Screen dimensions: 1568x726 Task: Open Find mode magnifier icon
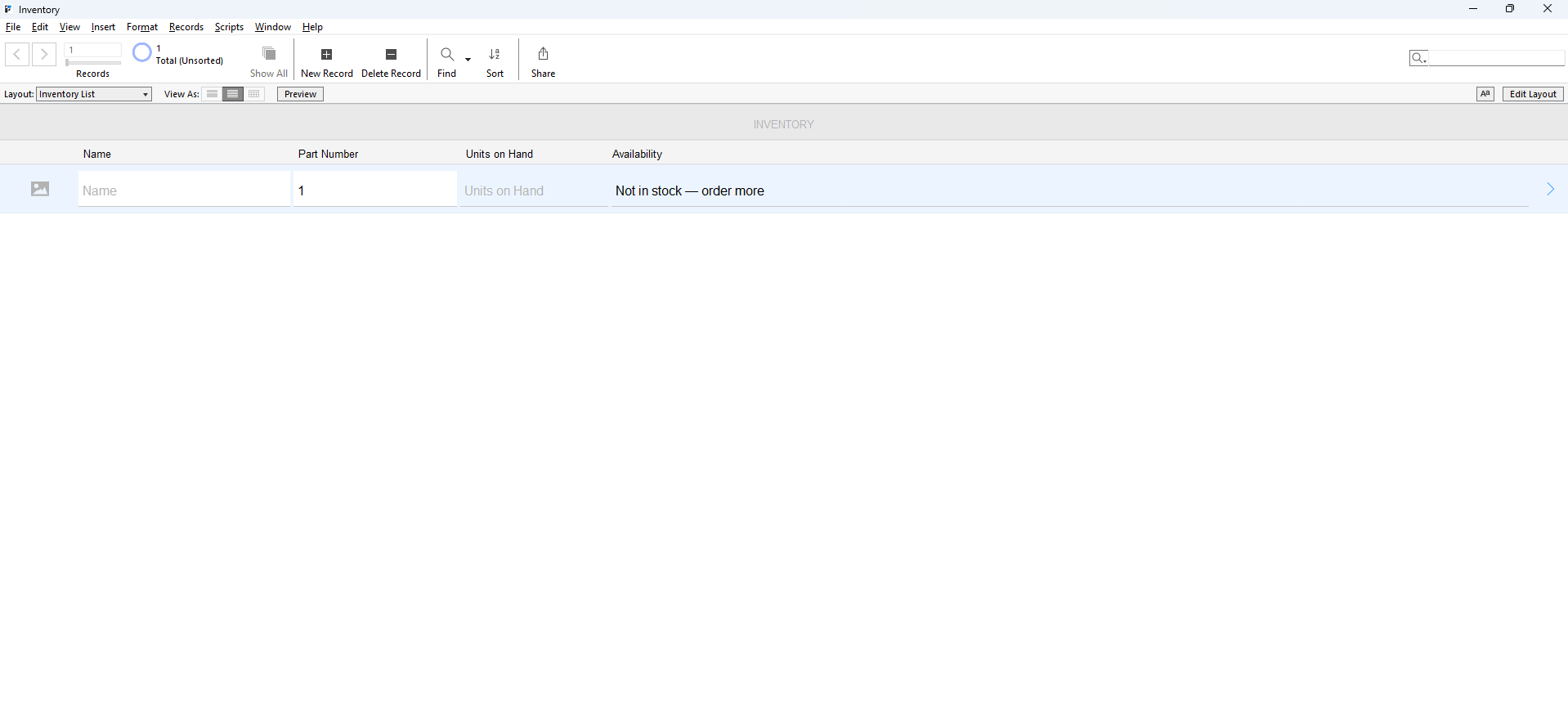(447, 54)
